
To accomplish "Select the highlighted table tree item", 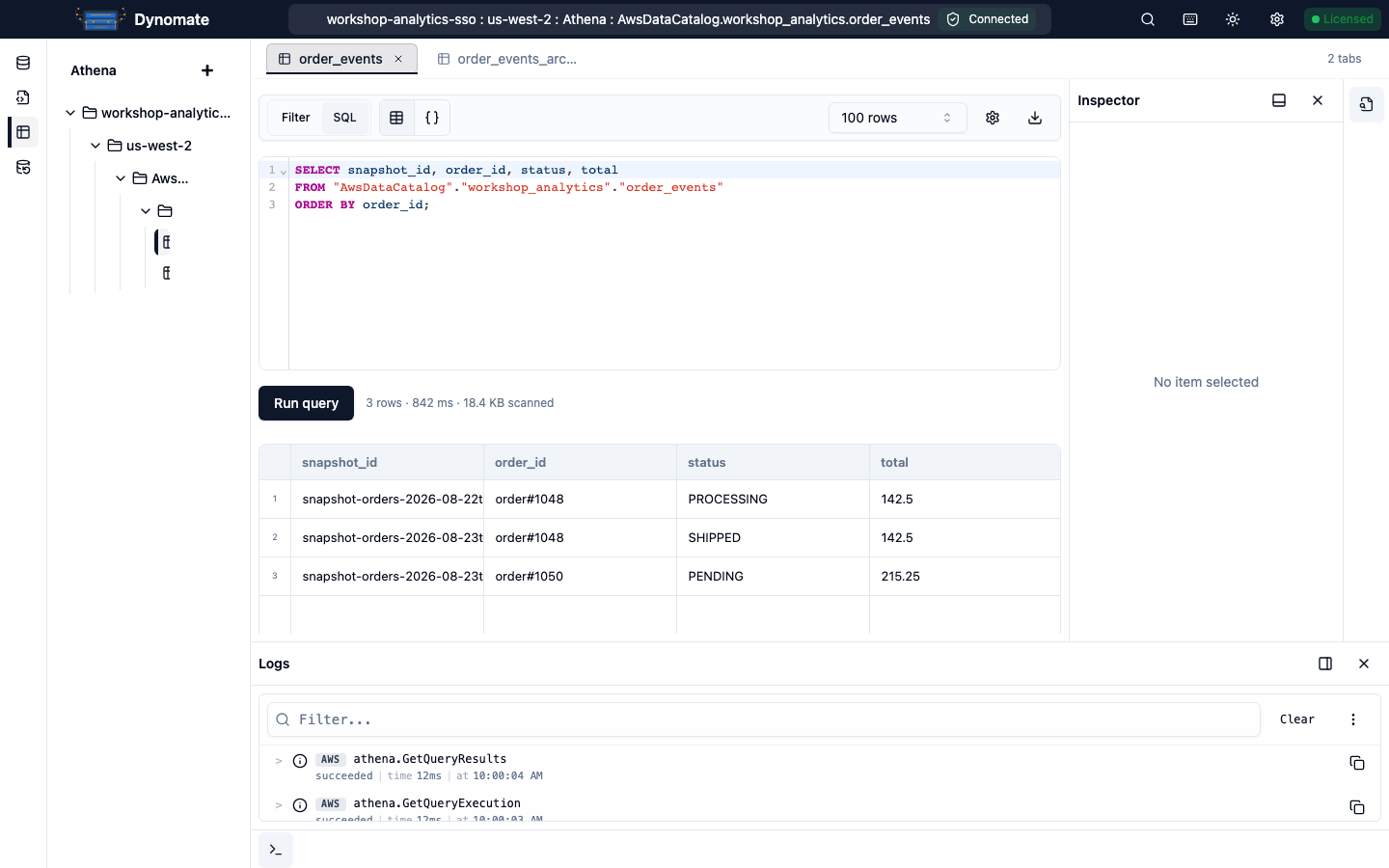I will pyautogui.click(x=166, y=242).
